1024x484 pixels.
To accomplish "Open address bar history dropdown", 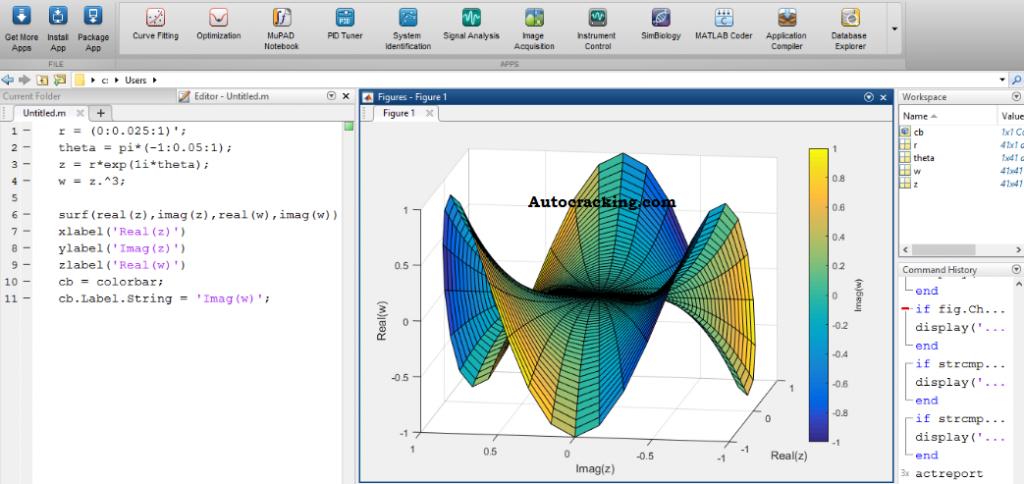I will point(1002,80).
